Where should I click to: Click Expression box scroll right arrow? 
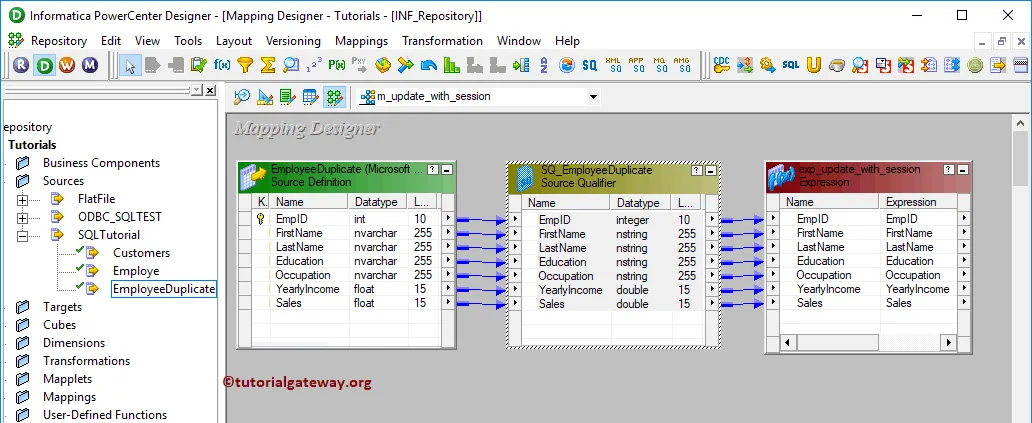[x=948, y=343]
